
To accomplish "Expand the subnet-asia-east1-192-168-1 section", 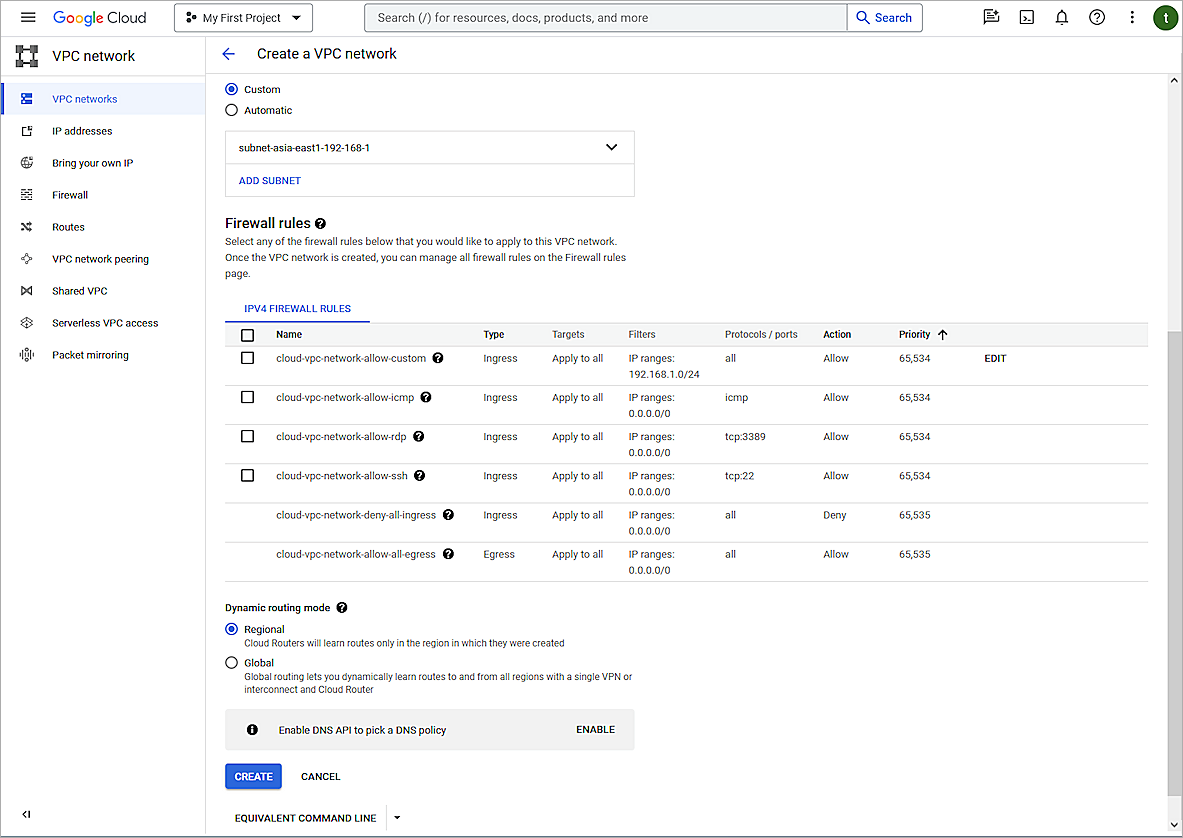I will click(x=611, y=146).
